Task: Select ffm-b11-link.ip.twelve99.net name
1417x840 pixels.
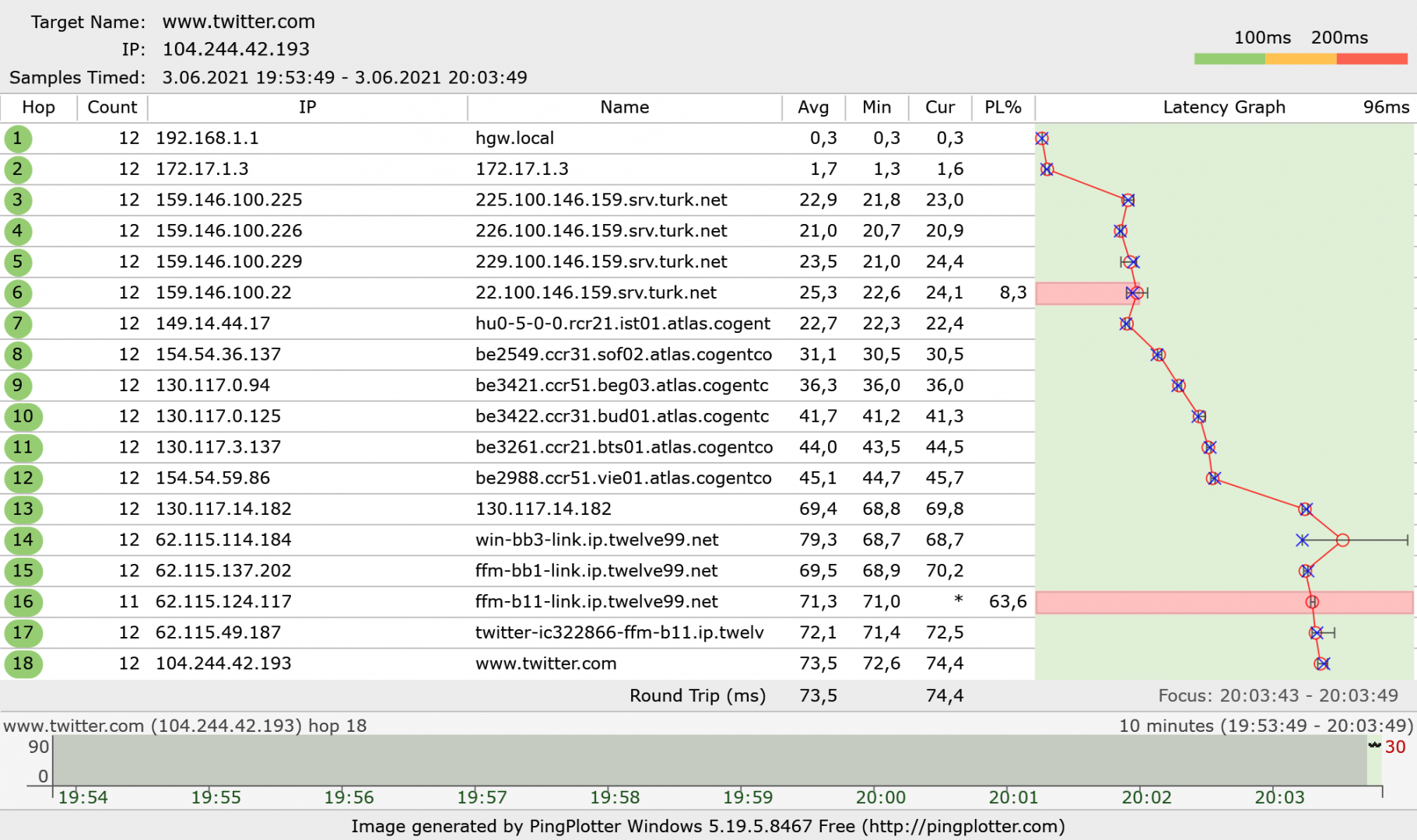Action: [x=596, y=602]
